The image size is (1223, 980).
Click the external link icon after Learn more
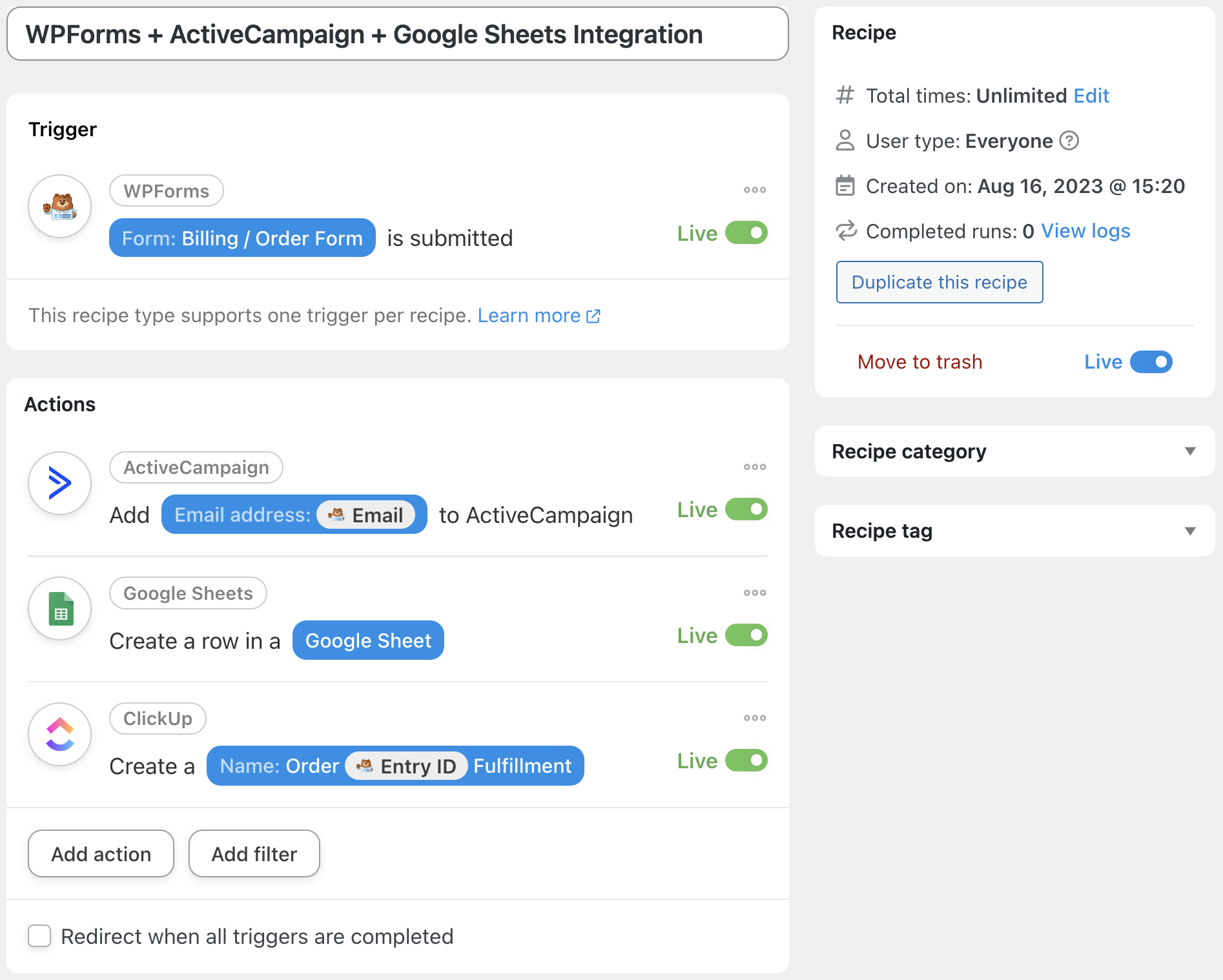coord(593,316)
